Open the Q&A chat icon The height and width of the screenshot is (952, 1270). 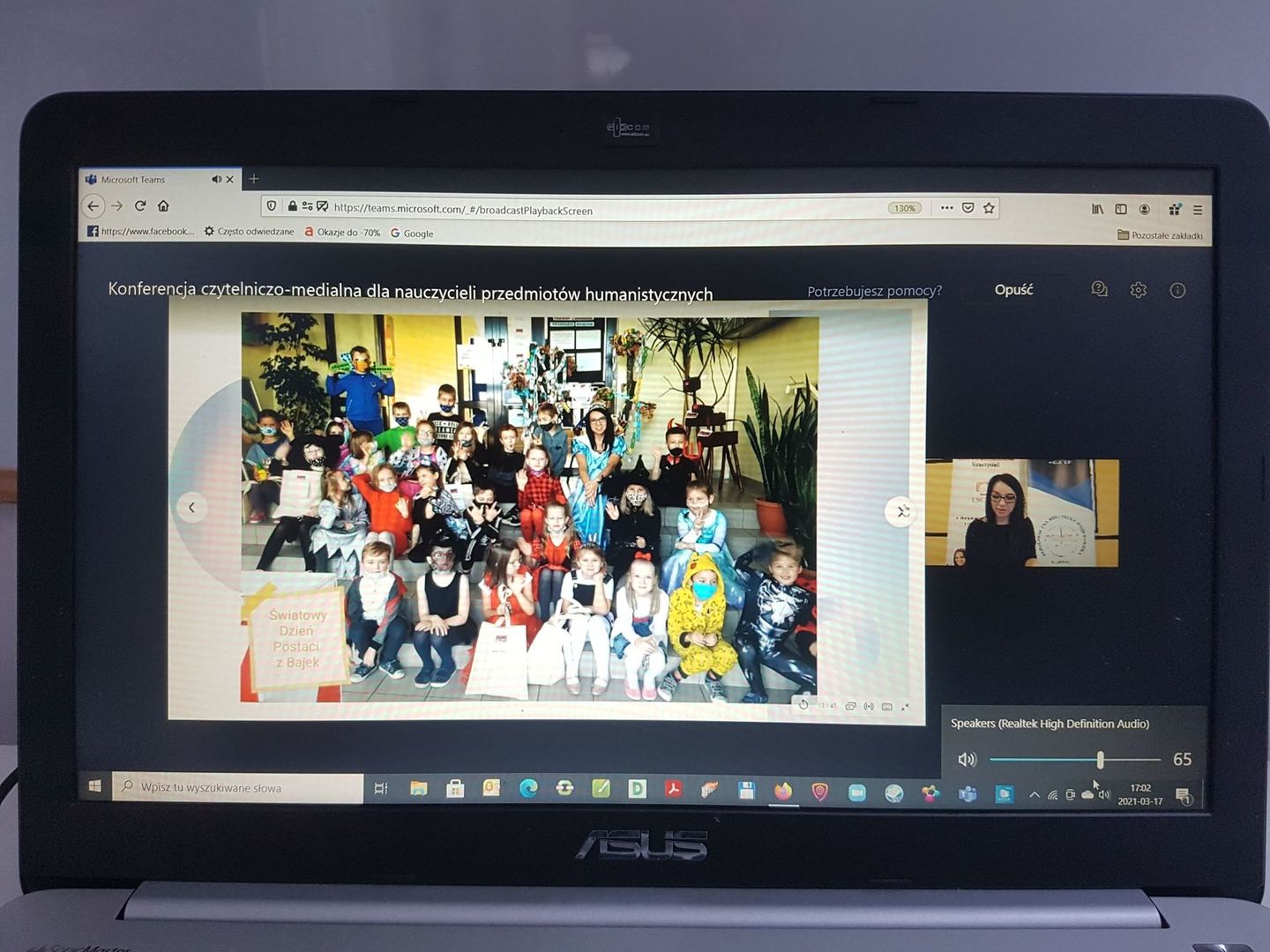pyautogui.click(x=1099, y=289)
